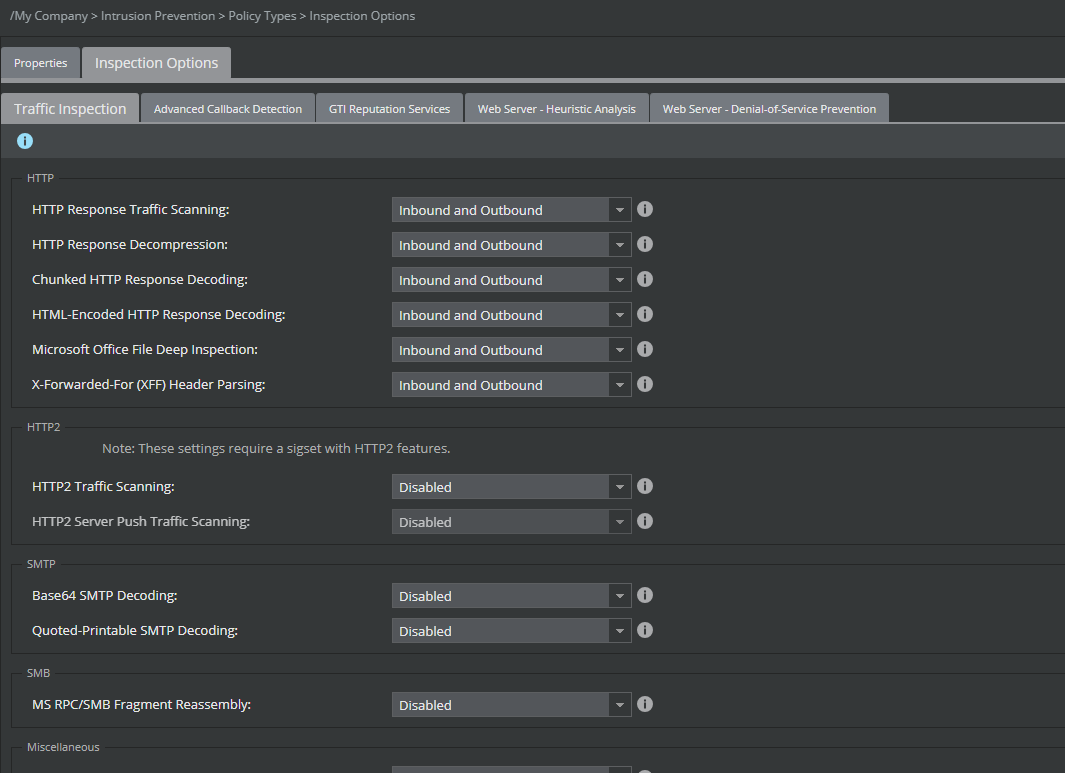Click the 'Quoted-Printable SMTP Decoding:' label
This screenshot has width=1065, height=773.
click(x=134, y=630)
